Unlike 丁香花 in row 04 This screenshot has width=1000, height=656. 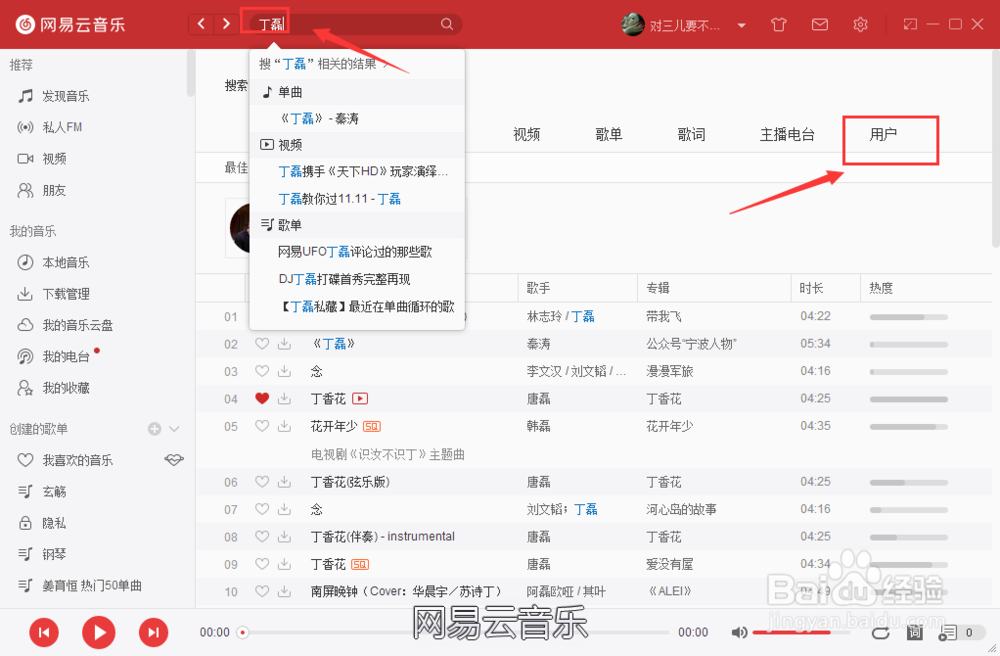262,398
